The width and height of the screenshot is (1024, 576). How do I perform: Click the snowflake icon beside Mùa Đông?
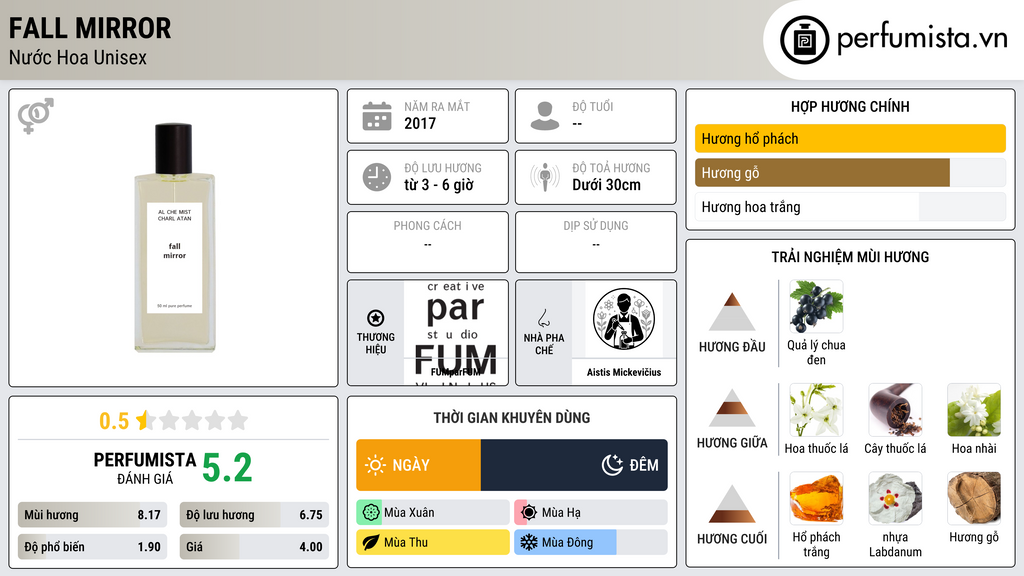pos(529,542)
